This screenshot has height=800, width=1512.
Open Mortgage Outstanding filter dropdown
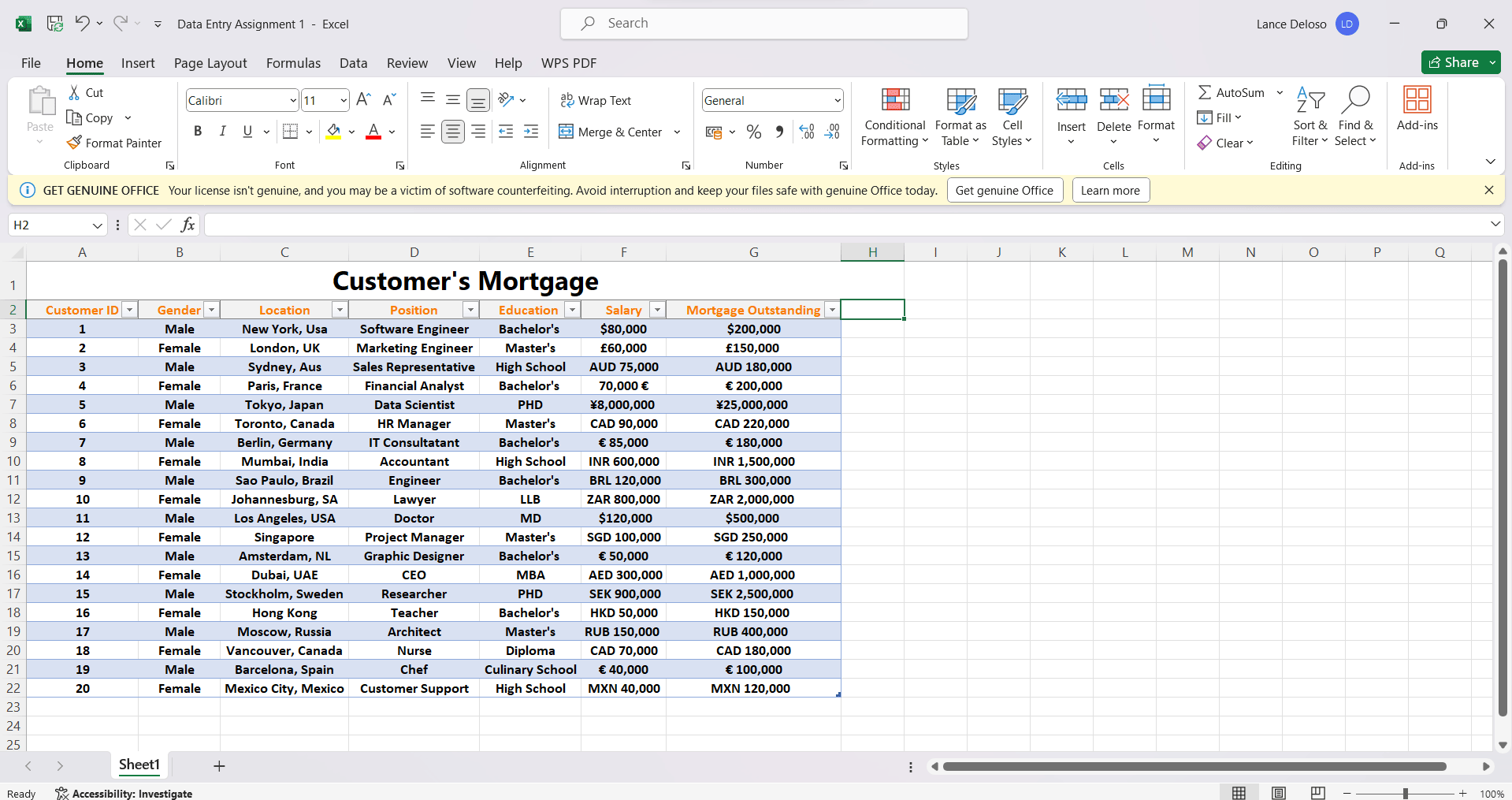coord(832,311)
